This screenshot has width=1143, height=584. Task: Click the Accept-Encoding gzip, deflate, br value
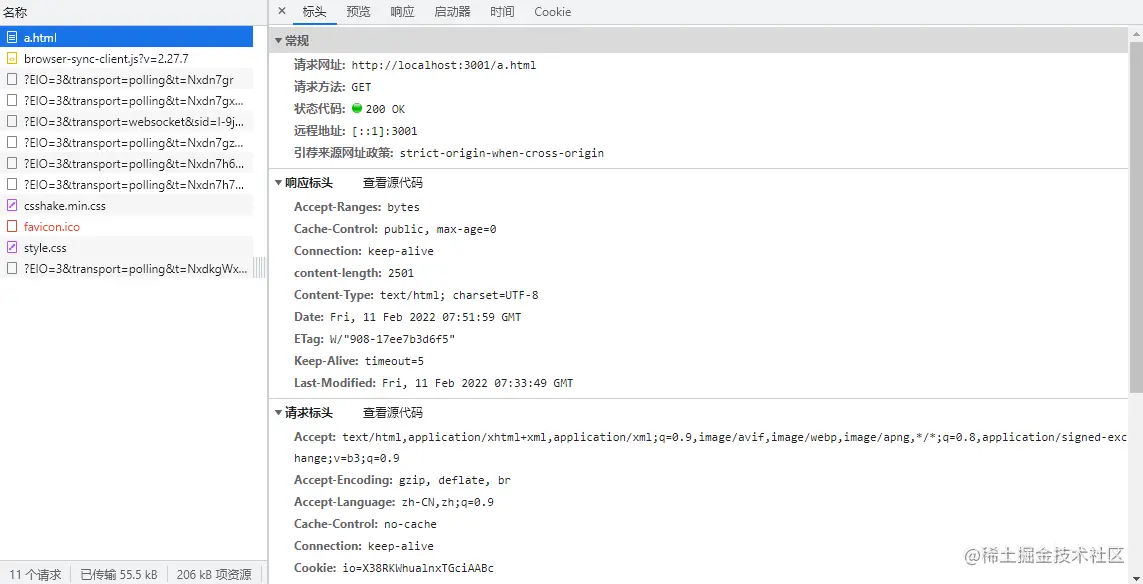pyautogui.click(x=455, y=480)
